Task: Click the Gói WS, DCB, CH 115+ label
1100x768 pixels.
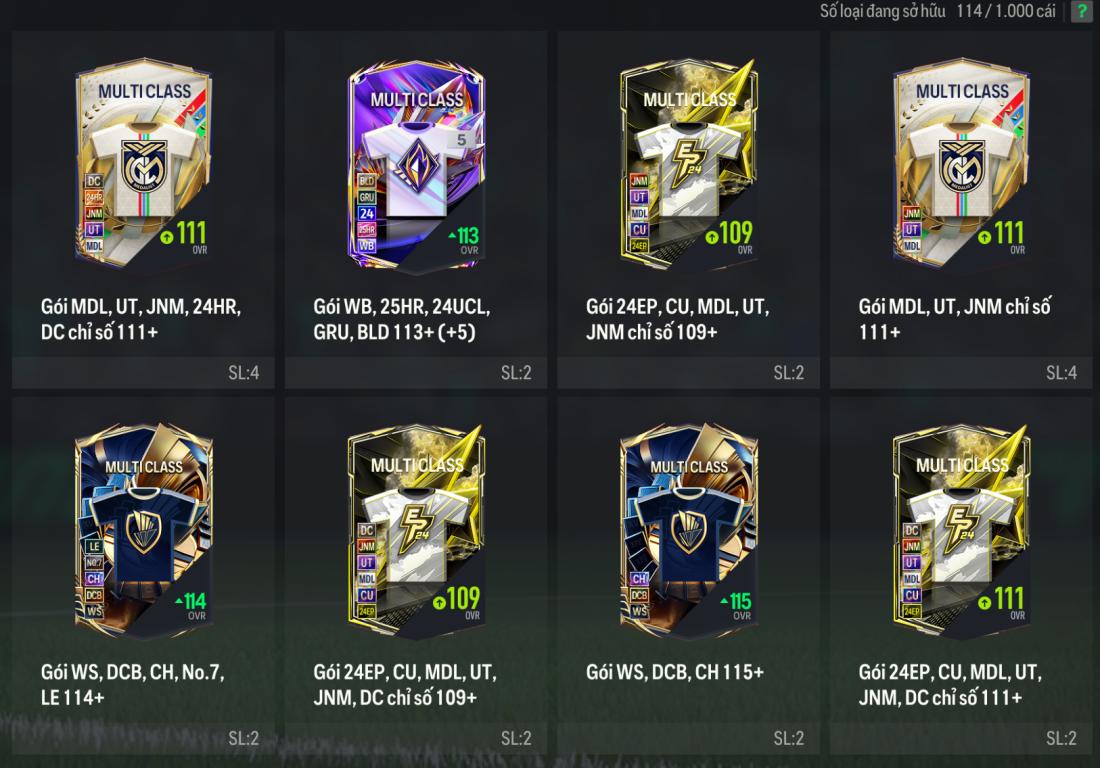Action: tap(675, 672)
